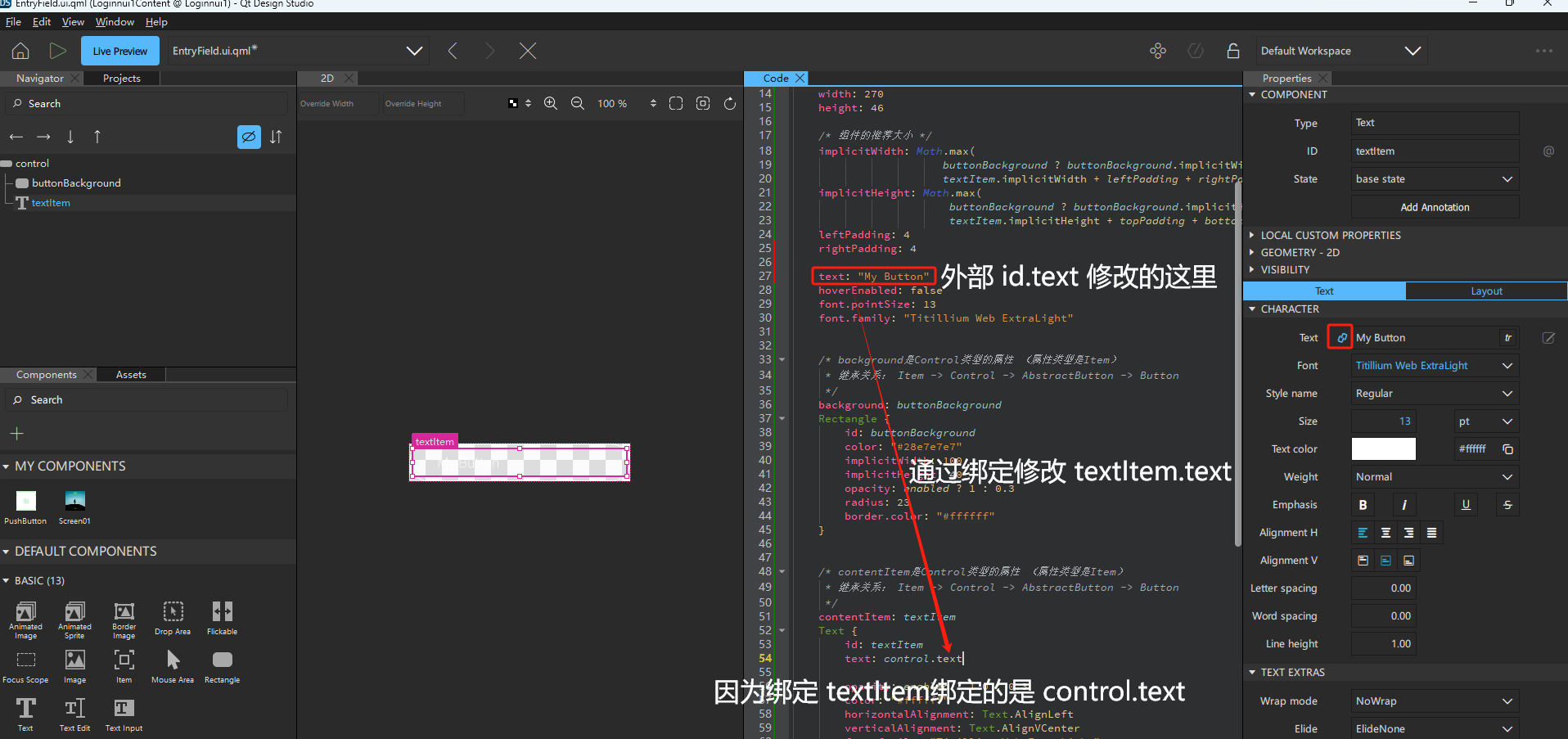Open the File menu
The width and height of the screenshot is (1568, 739).
13,22
